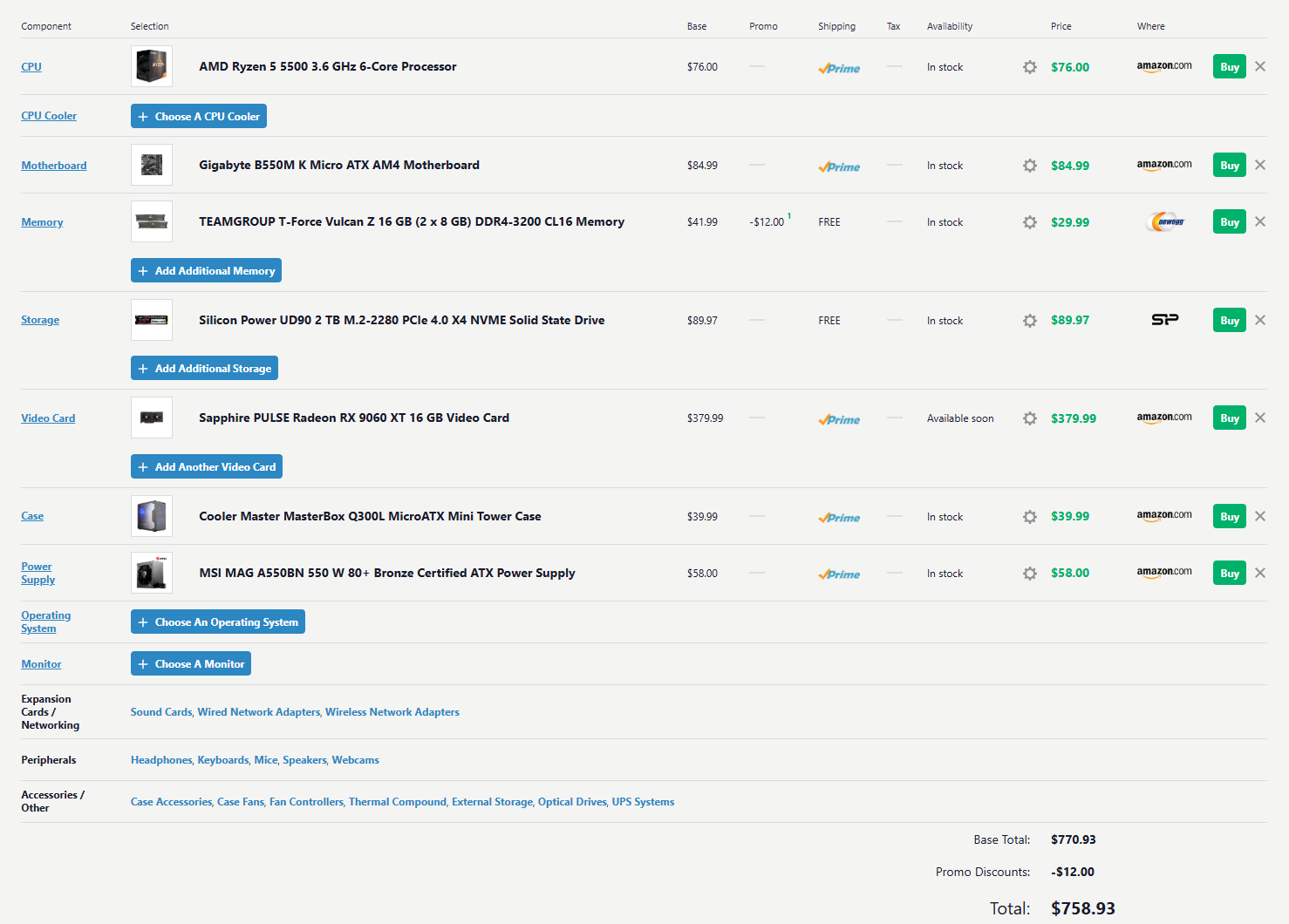Open the AMD Ryzen 5 5500 product name

coord(328,66)
